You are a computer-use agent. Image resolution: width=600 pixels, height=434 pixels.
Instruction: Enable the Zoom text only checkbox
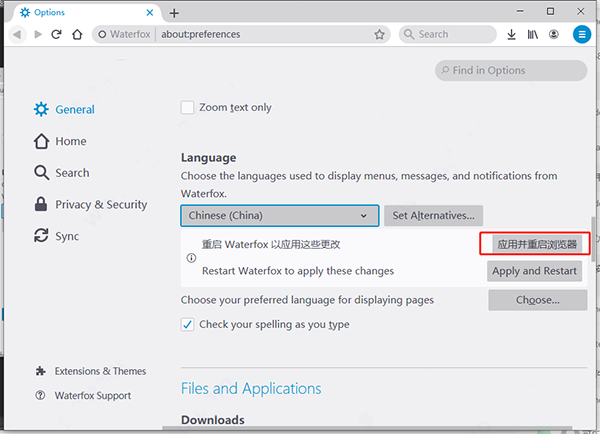187,108
